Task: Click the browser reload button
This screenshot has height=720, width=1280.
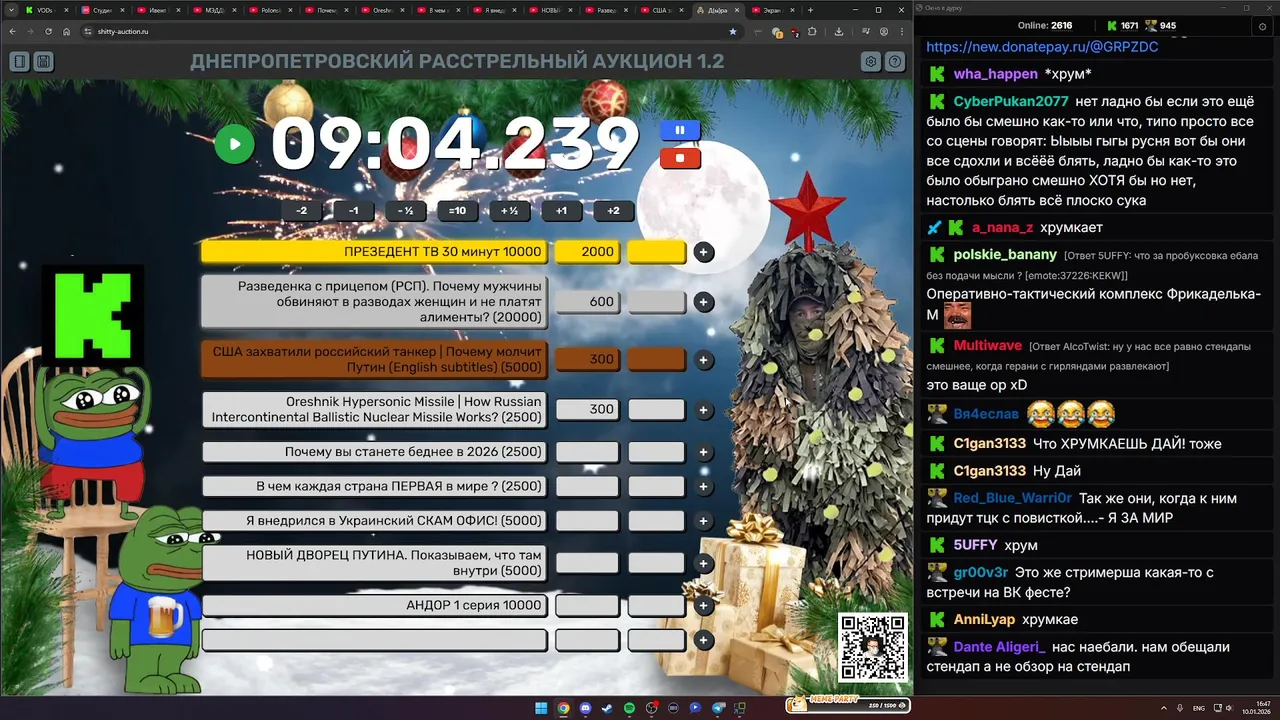Action: [47, 31]
